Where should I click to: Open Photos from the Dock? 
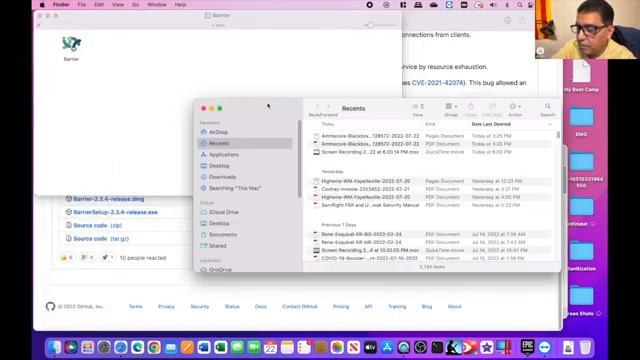(337, 347)
